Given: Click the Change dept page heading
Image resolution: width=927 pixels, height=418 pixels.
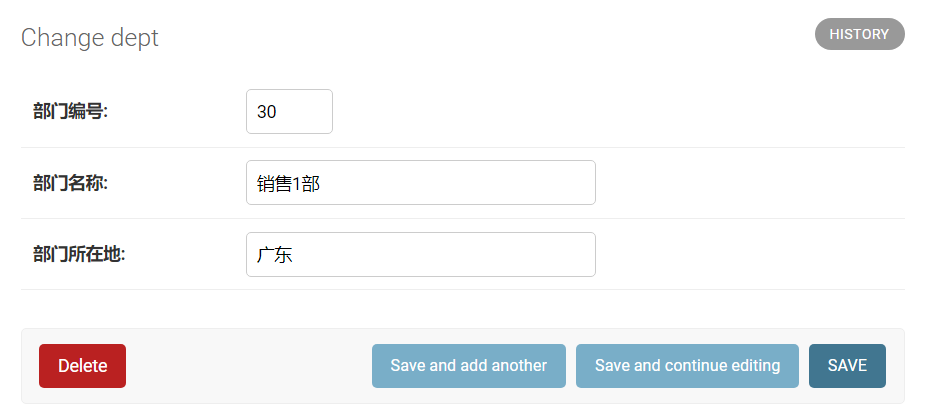Looking at the screenshot, I should click(x=90, y=38).
